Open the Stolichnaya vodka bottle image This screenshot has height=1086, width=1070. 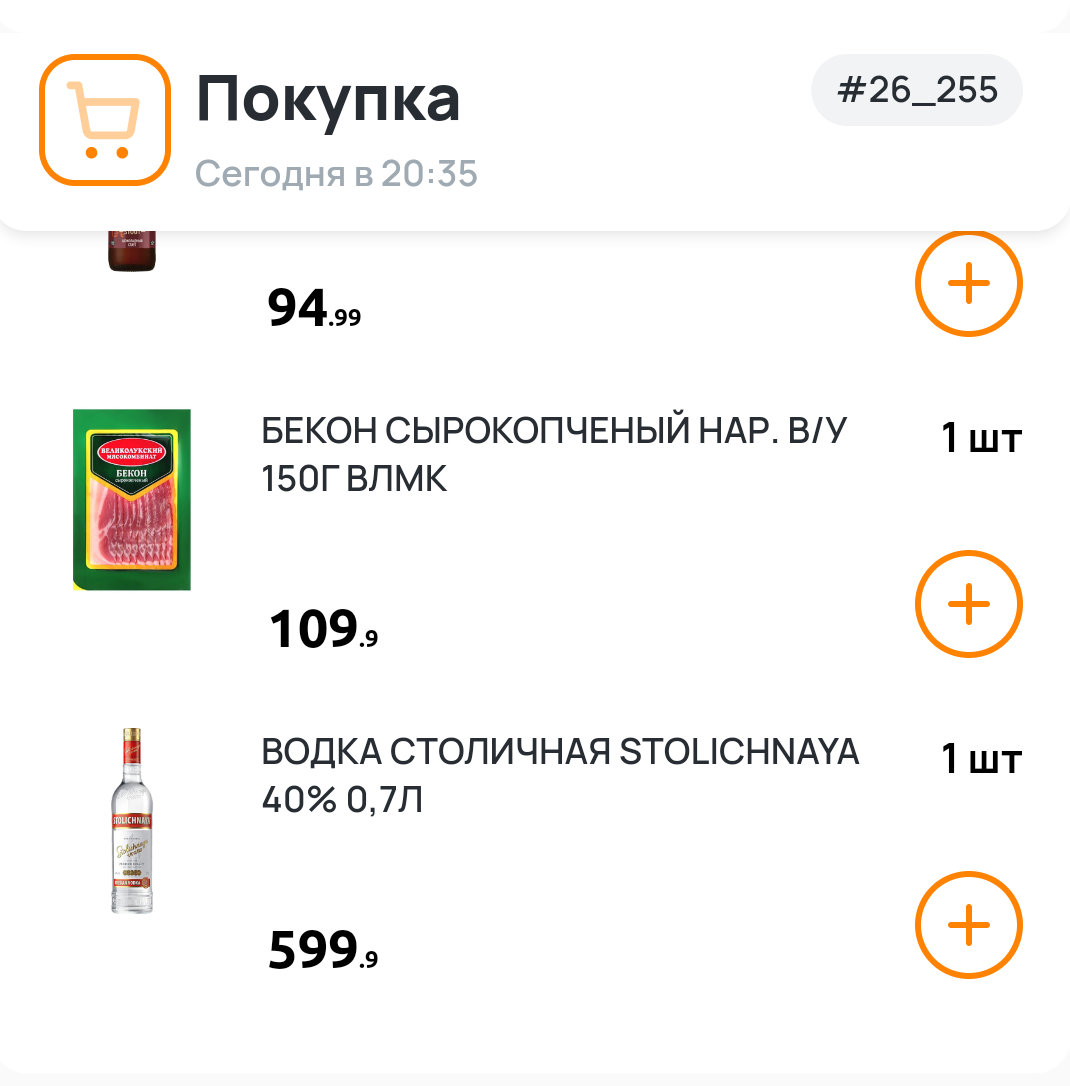[132, 820]
